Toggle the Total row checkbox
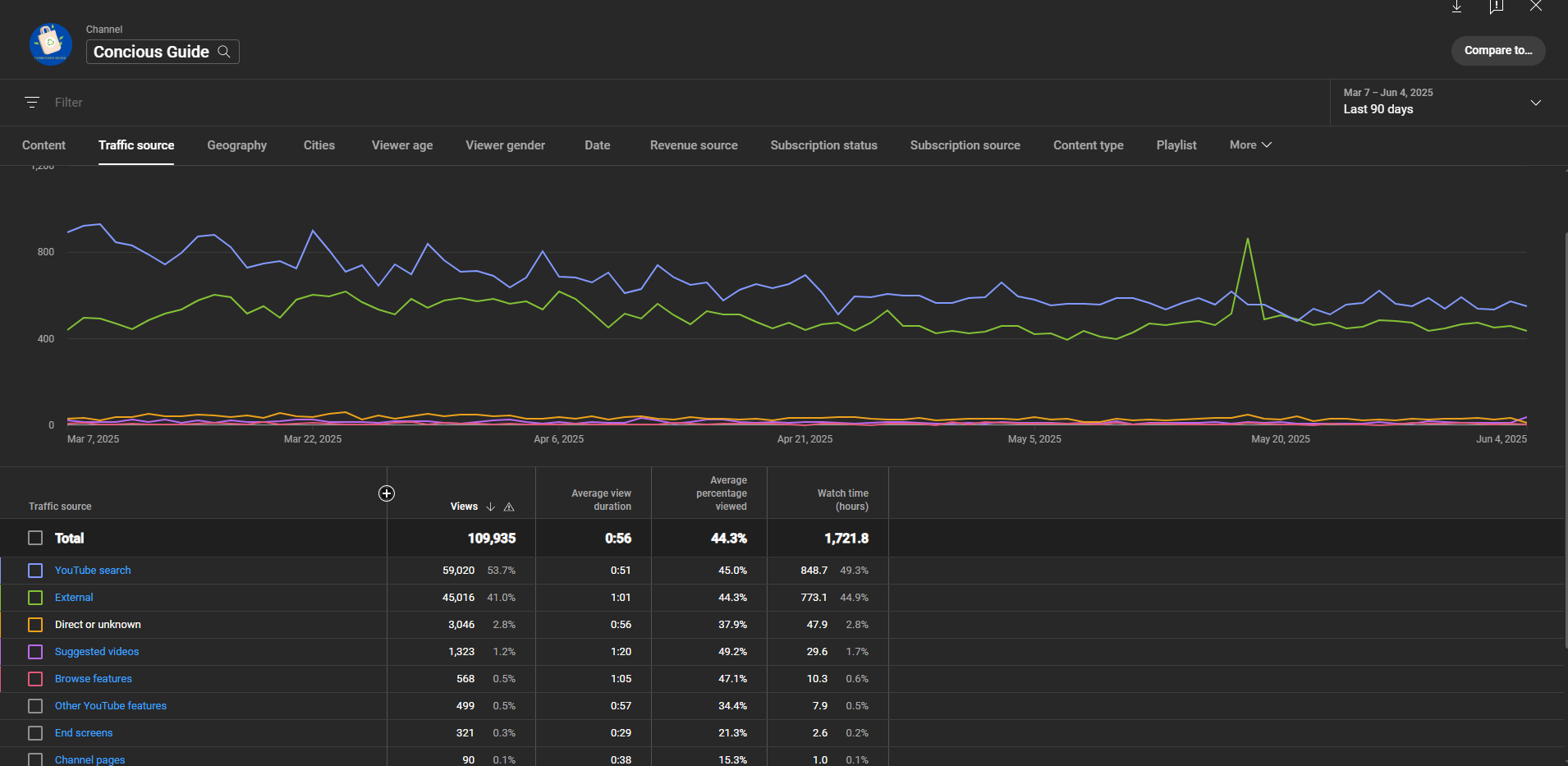This screenshot has width=1568, height=766. coord(35,538)
